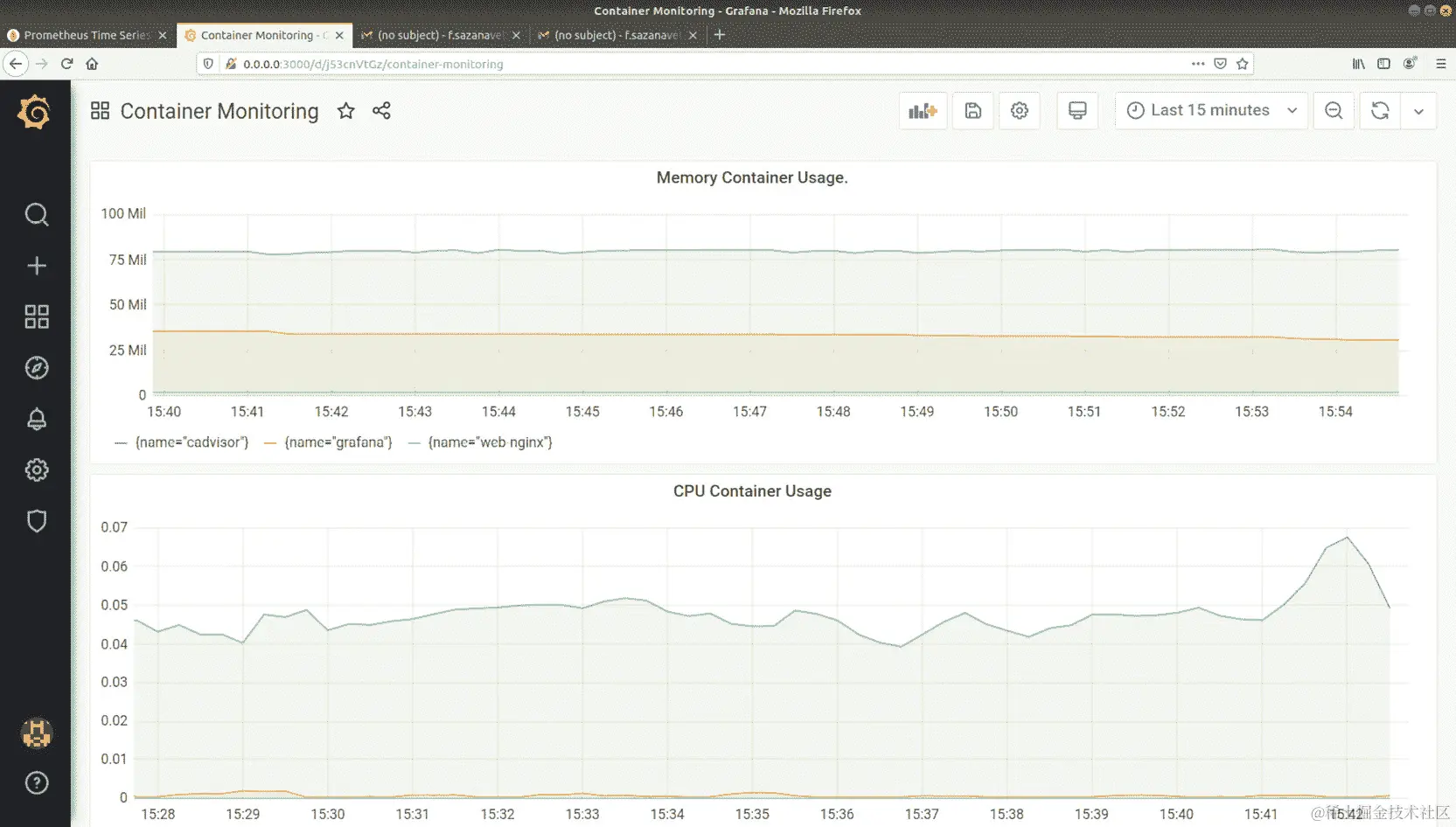Open the Firefox hamburger menu
Viewport: 1456px width, 827px height.
pos(1441,64)
